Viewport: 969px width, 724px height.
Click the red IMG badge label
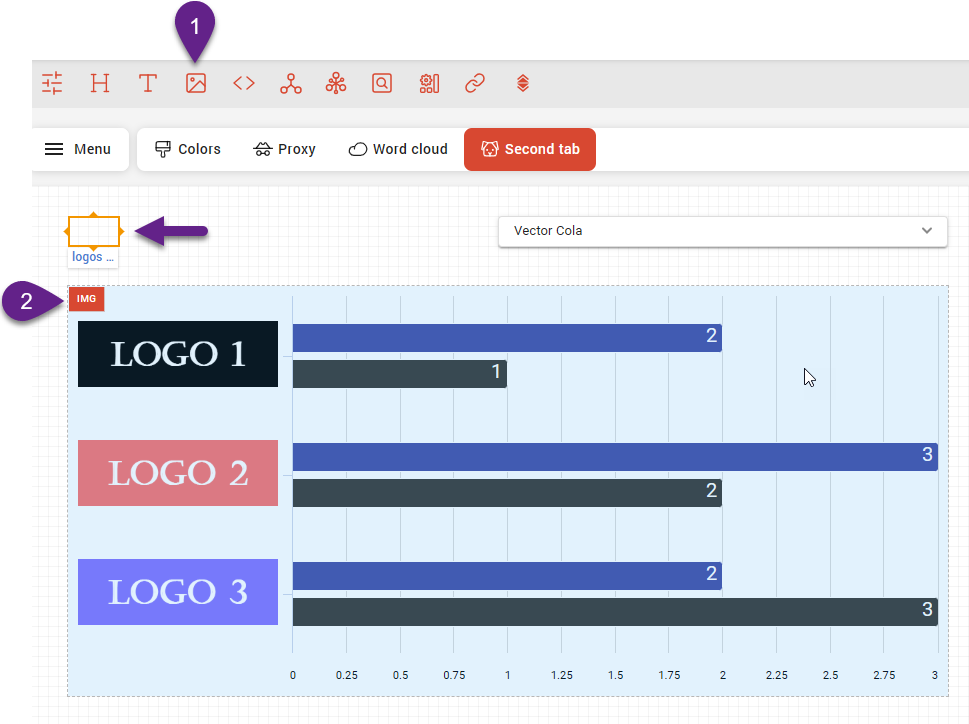coord(87,299)
